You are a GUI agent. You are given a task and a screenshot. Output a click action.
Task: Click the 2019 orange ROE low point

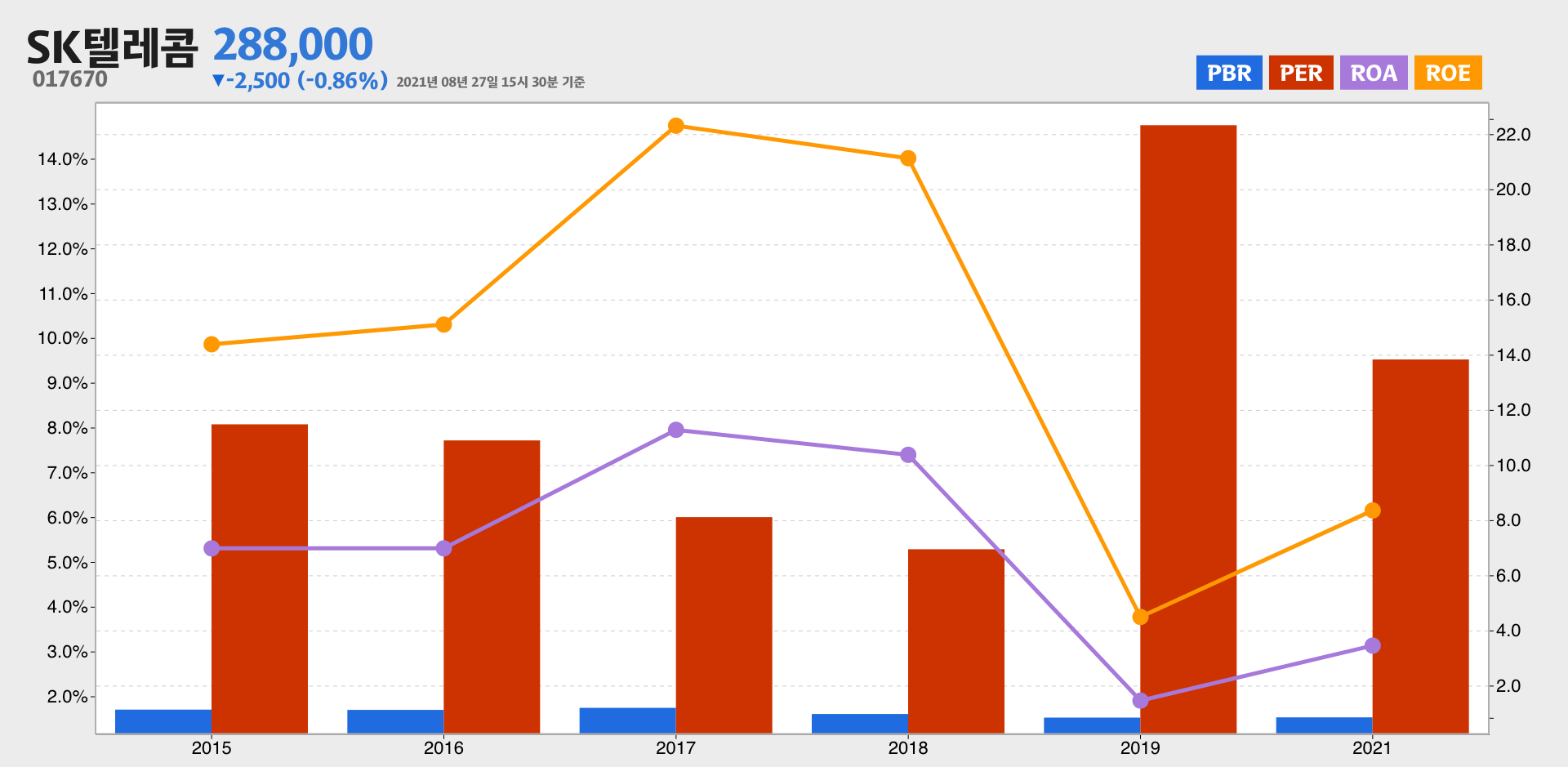pos(1141,617)
